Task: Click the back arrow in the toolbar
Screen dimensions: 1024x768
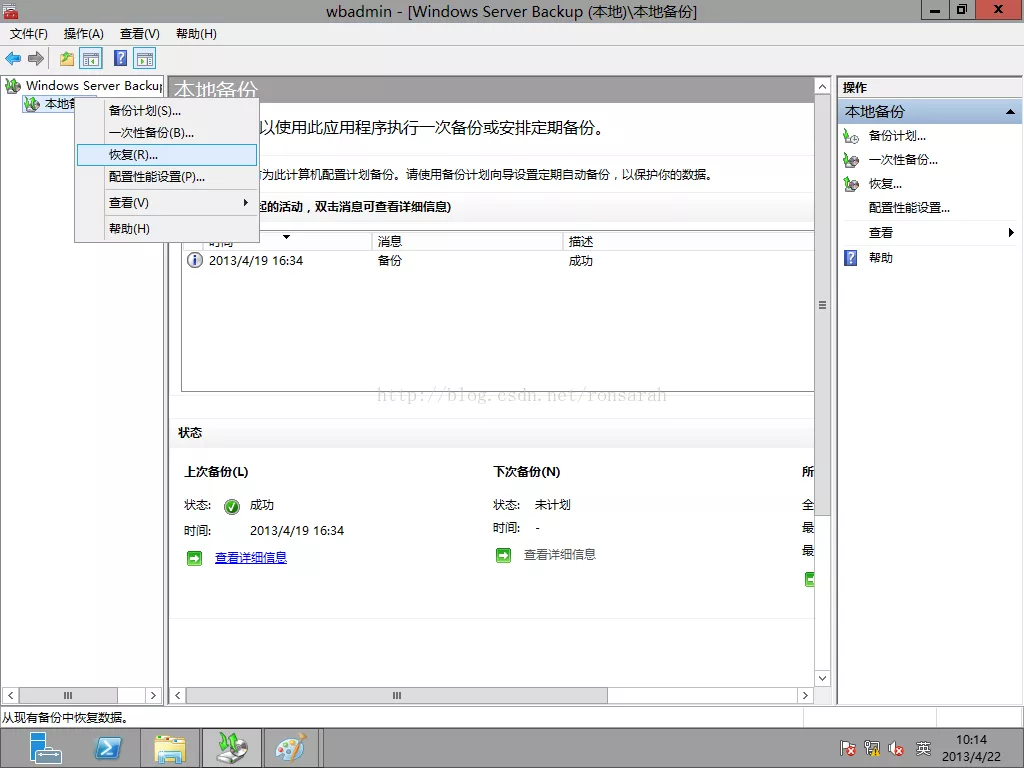Action: [13, 59]
